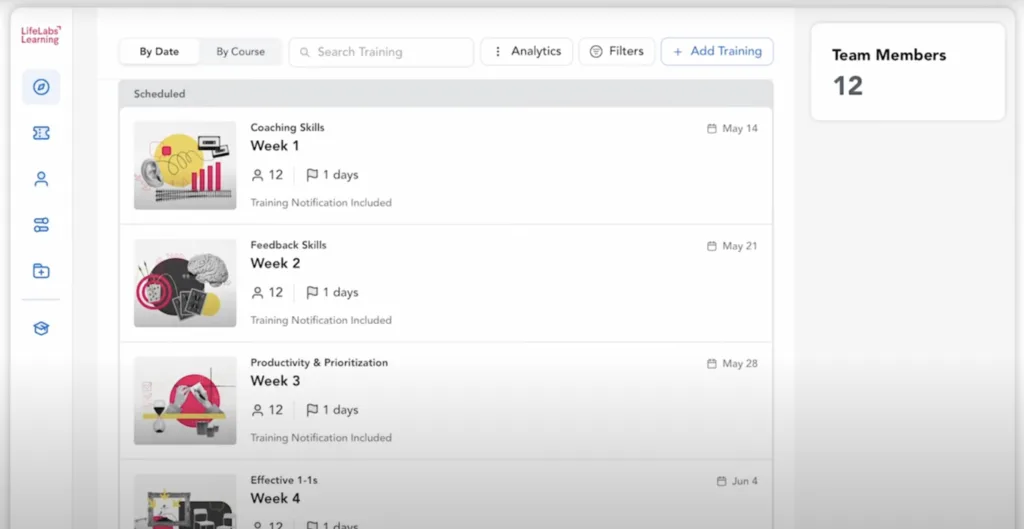Click the attendee person icon in Week 1
This screenshot has height=529, width=1024.
point(257,175)
